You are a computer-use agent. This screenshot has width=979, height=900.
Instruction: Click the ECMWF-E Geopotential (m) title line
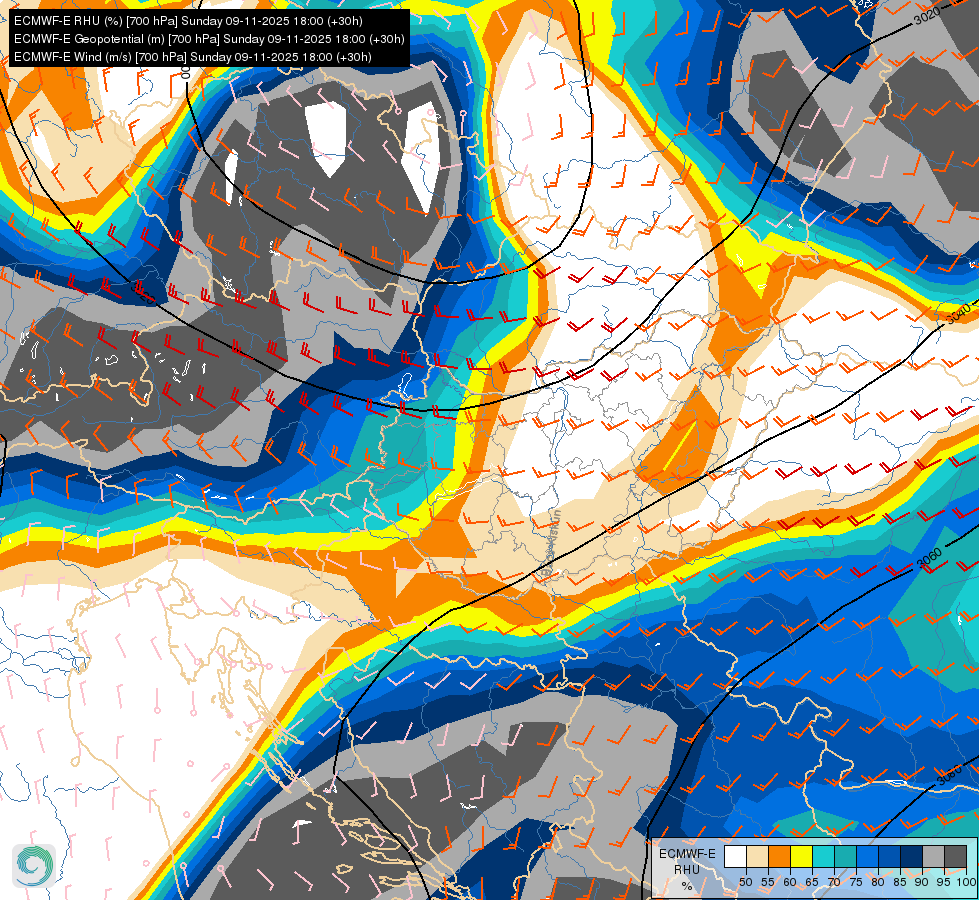tap(209, 39)
